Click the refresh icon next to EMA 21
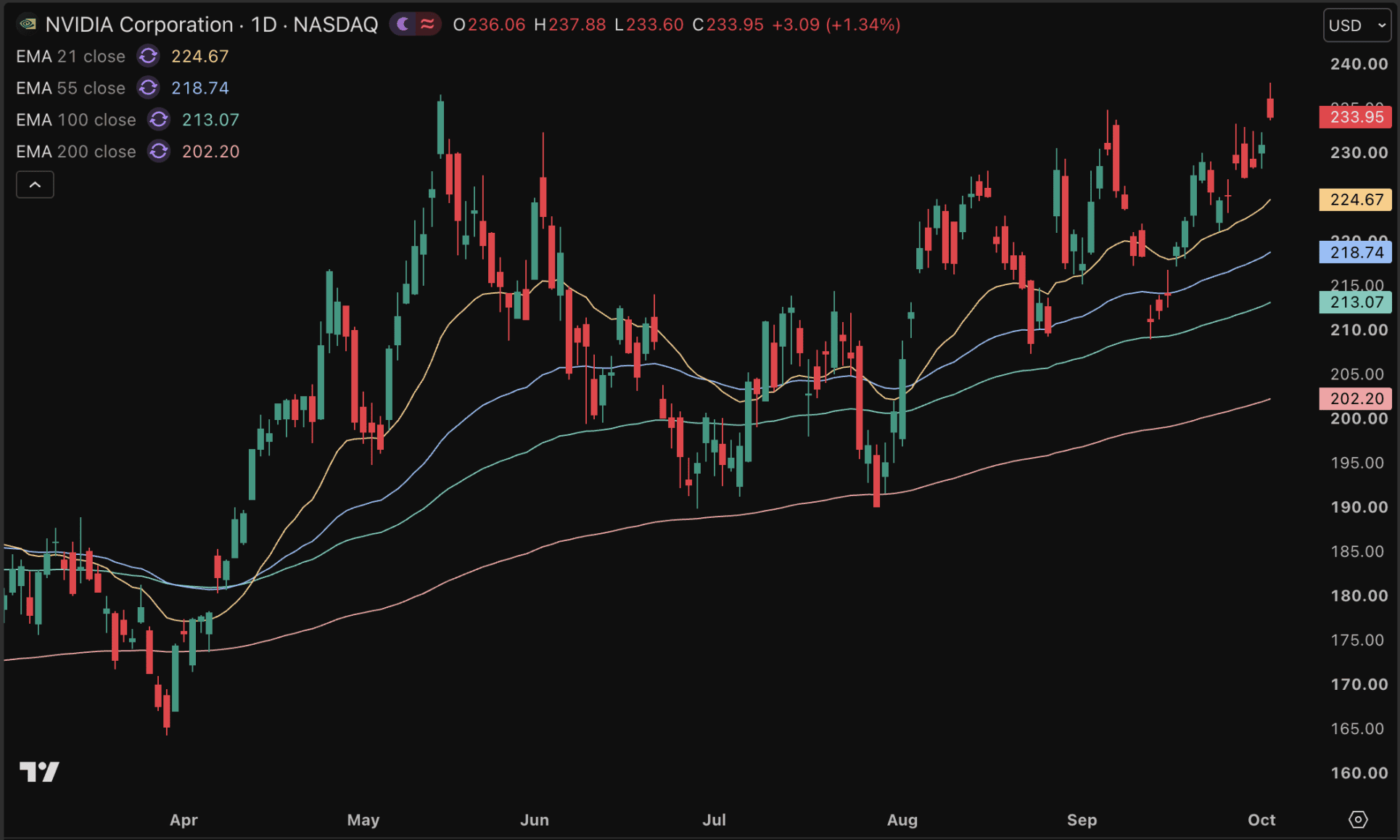 (x=149, y=56)
